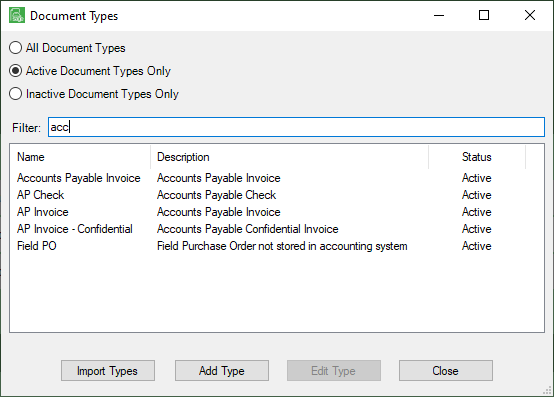Close the window with the X button

click(530, 16)
